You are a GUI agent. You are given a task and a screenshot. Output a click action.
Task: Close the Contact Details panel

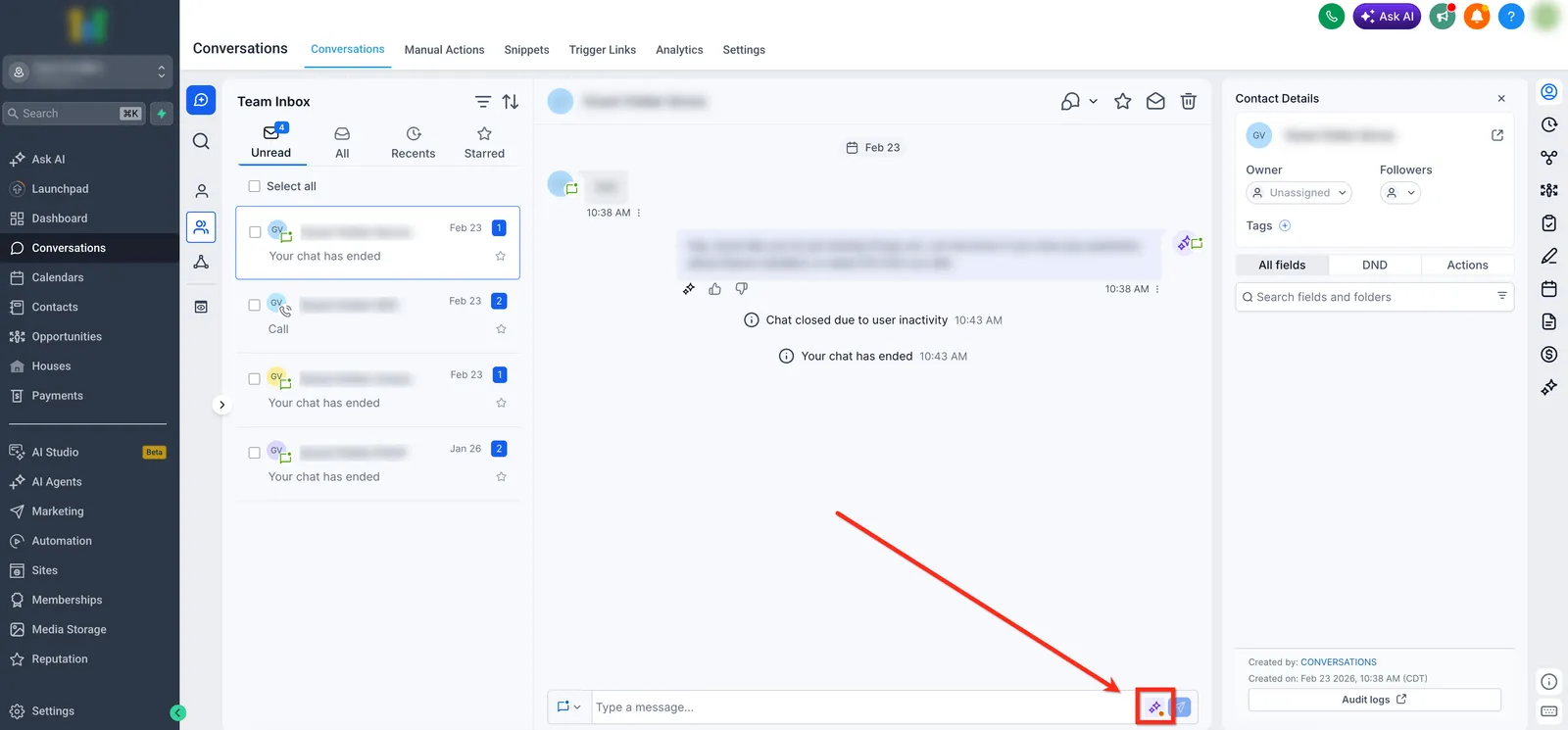[1501, 99]
